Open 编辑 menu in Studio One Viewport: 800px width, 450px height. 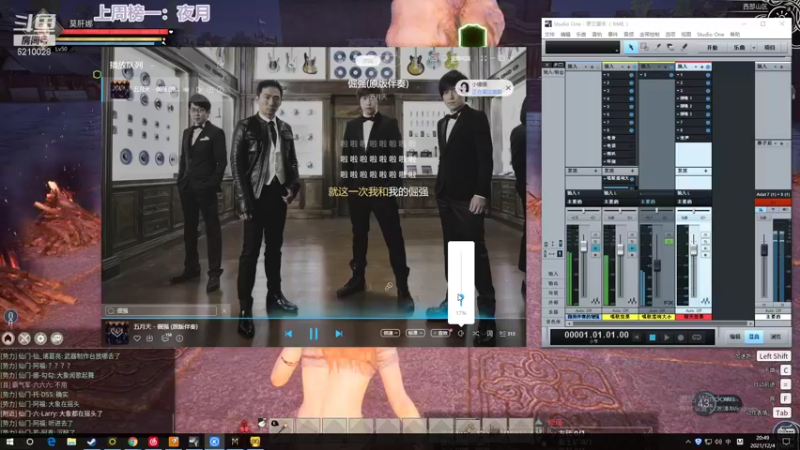coord(565,34)
